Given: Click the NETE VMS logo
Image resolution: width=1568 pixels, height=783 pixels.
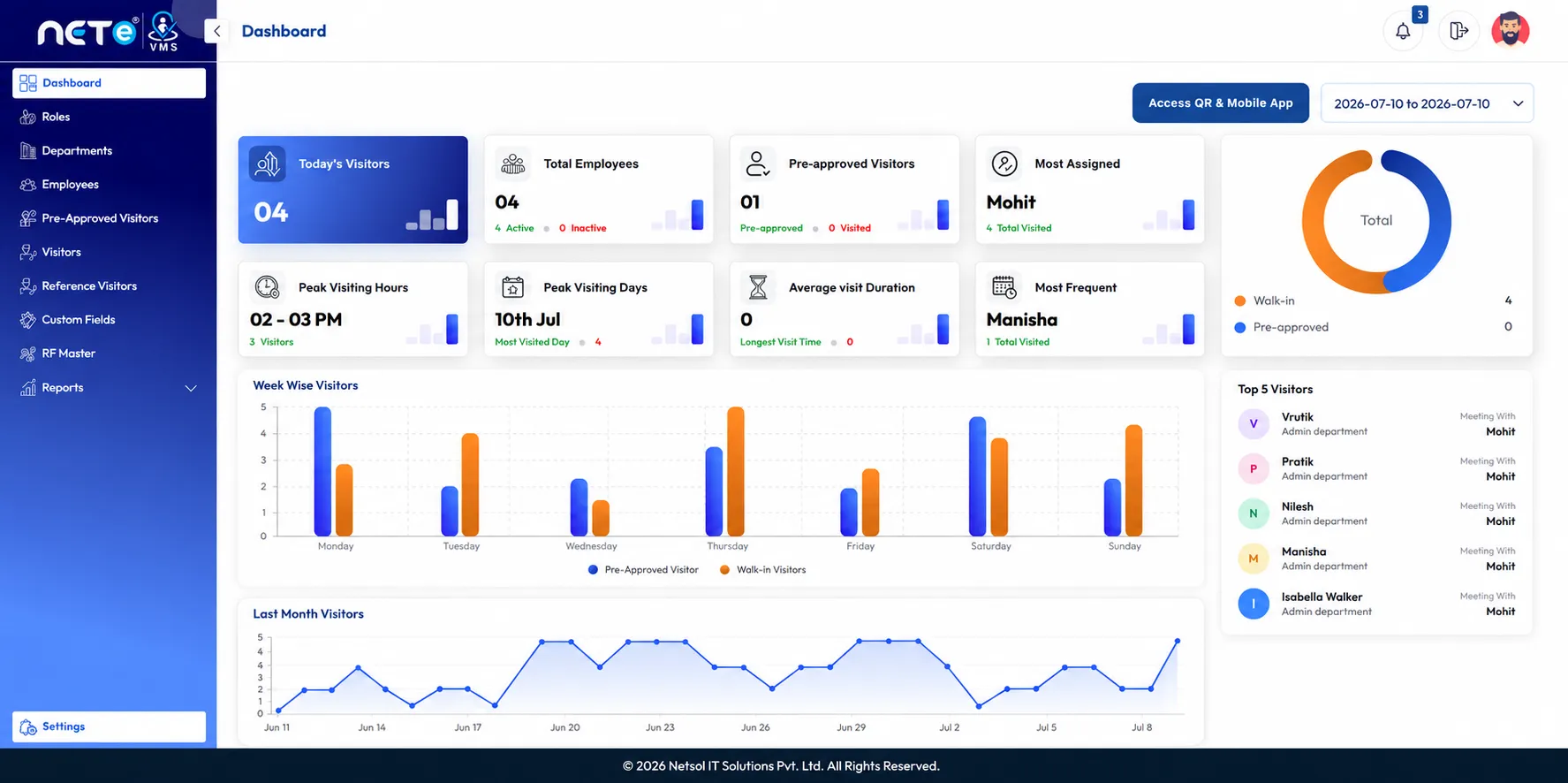Looking at the screenshot, I should 108,32.
